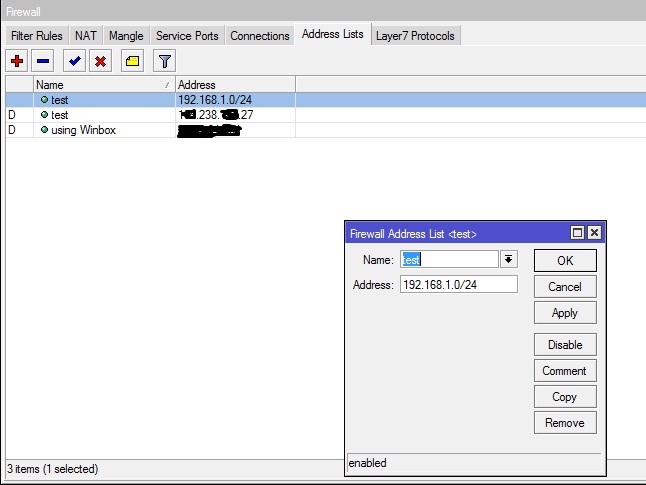The image size is (646, 485).
Task: Open the Layer7 Protocols tab
Action: (x=415, y=36)
